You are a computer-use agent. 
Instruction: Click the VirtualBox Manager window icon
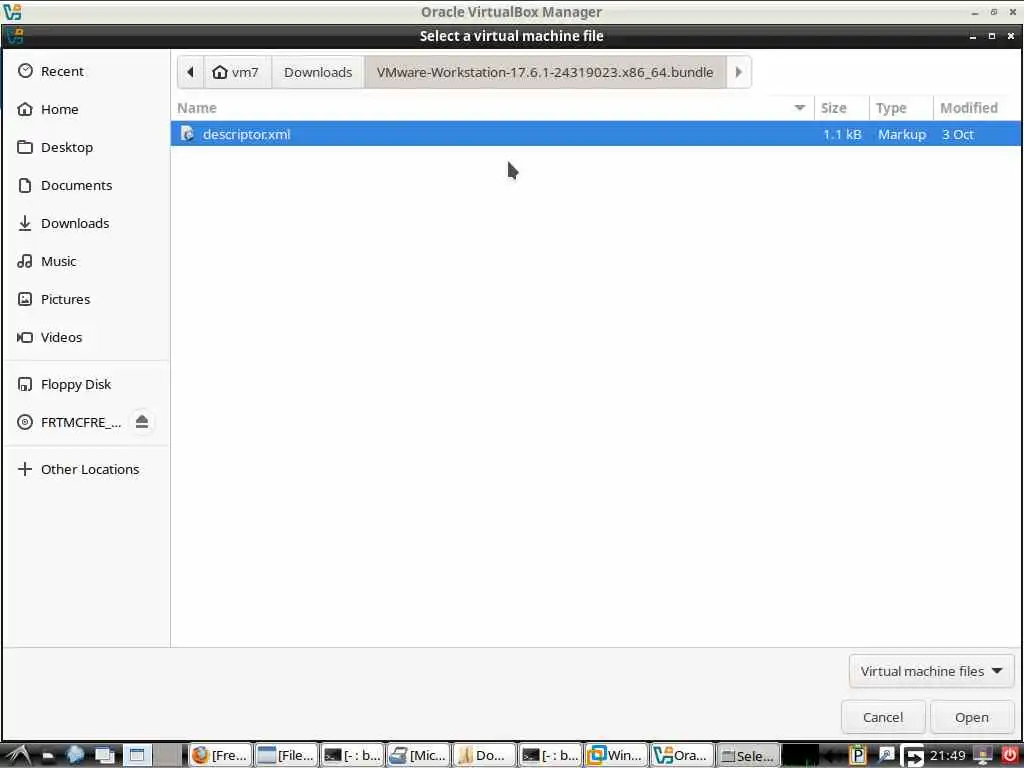click(12, 11)
